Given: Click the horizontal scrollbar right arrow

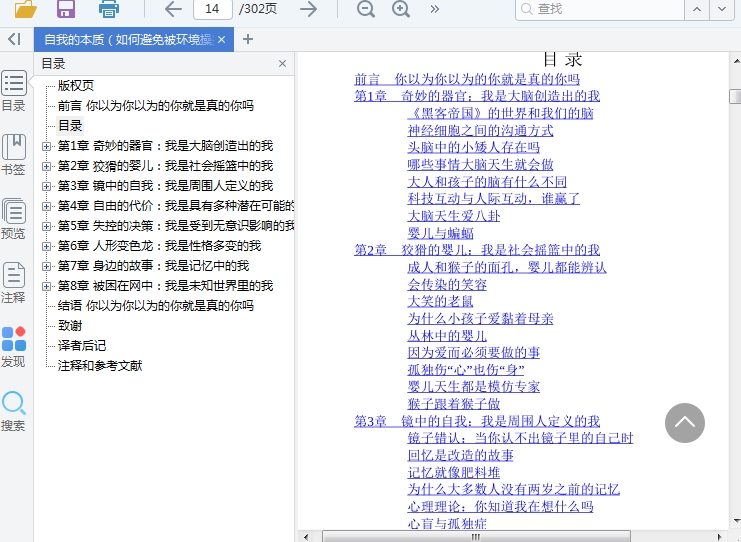Looking at the screenshot, I should pos(720,537).
